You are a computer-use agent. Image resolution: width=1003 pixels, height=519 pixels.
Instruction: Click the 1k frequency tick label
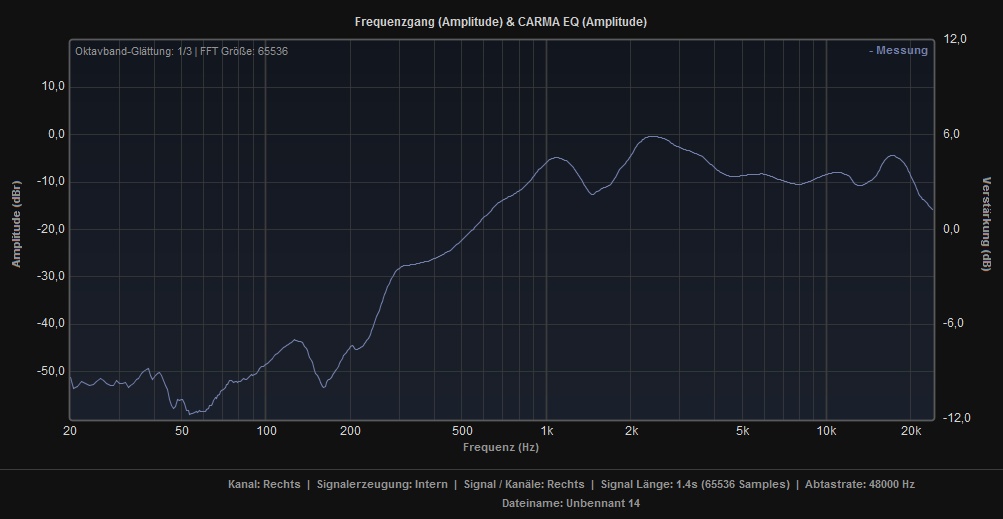pos(546,431)
